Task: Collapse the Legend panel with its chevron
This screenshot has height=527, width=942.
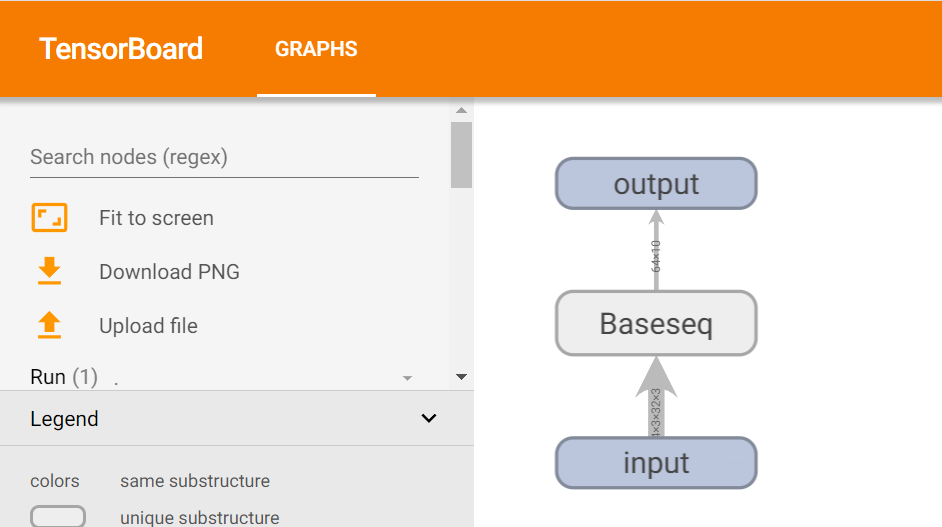Action: (x=429, y=418)
